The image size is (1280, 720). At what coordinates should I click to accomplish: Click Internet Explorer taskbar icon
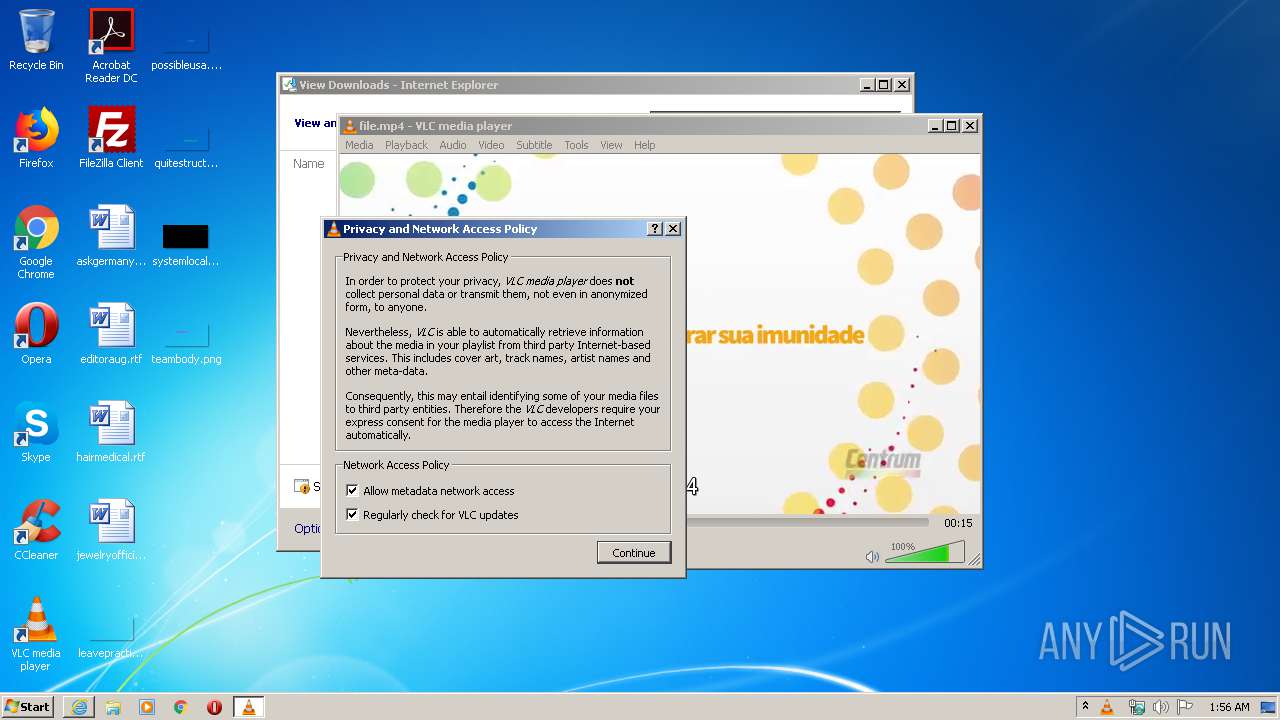click(x=79, y=707)
